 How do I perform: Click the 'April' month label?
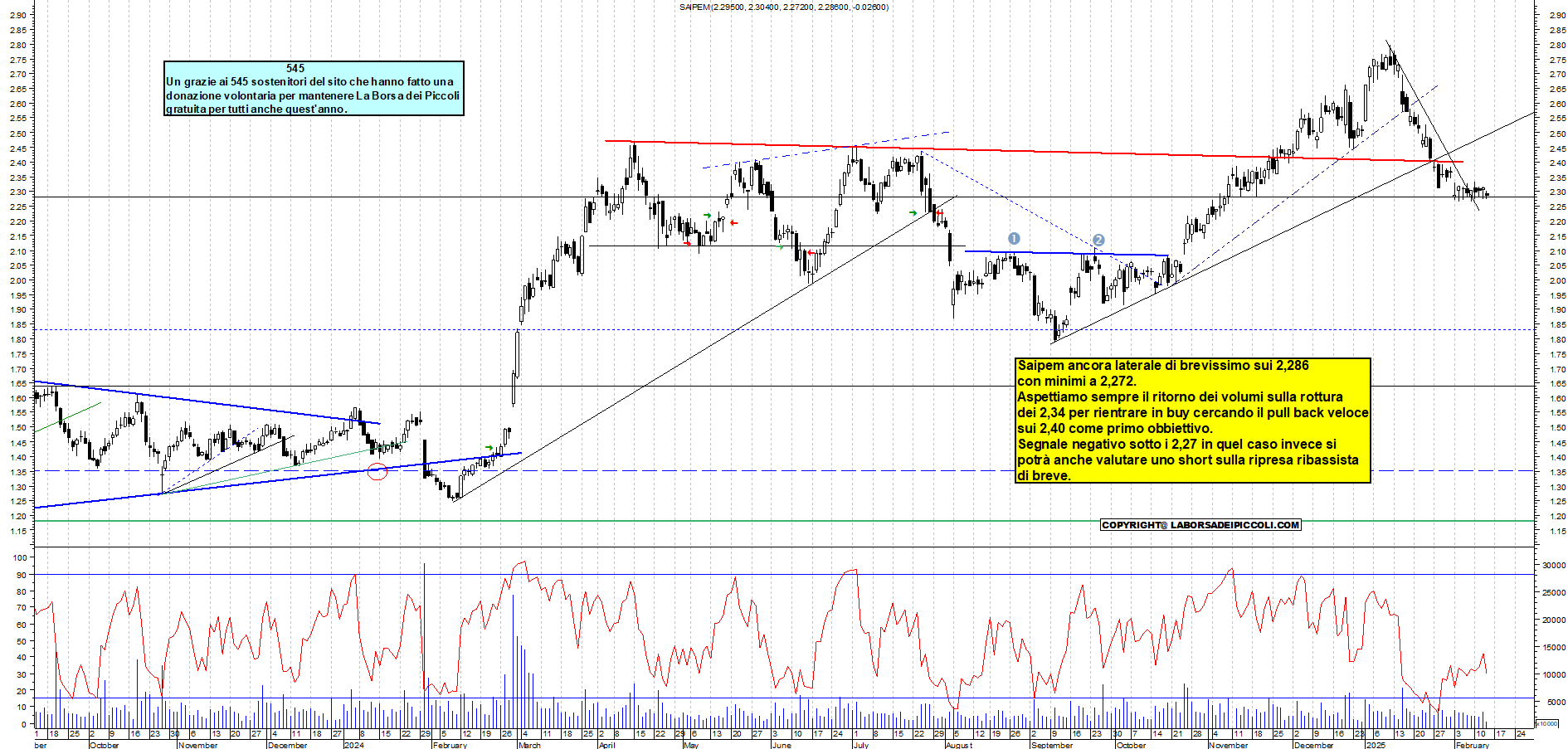[607, 745]
